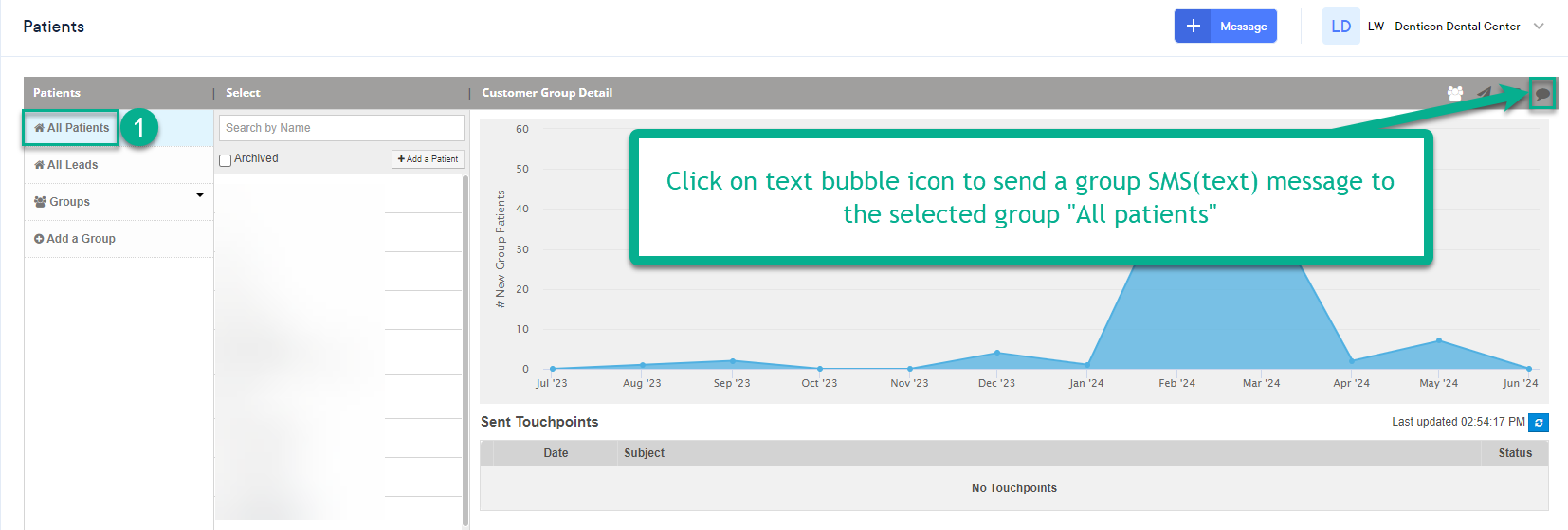Click the May '24 chart data point

click(x=1439, y=340)
